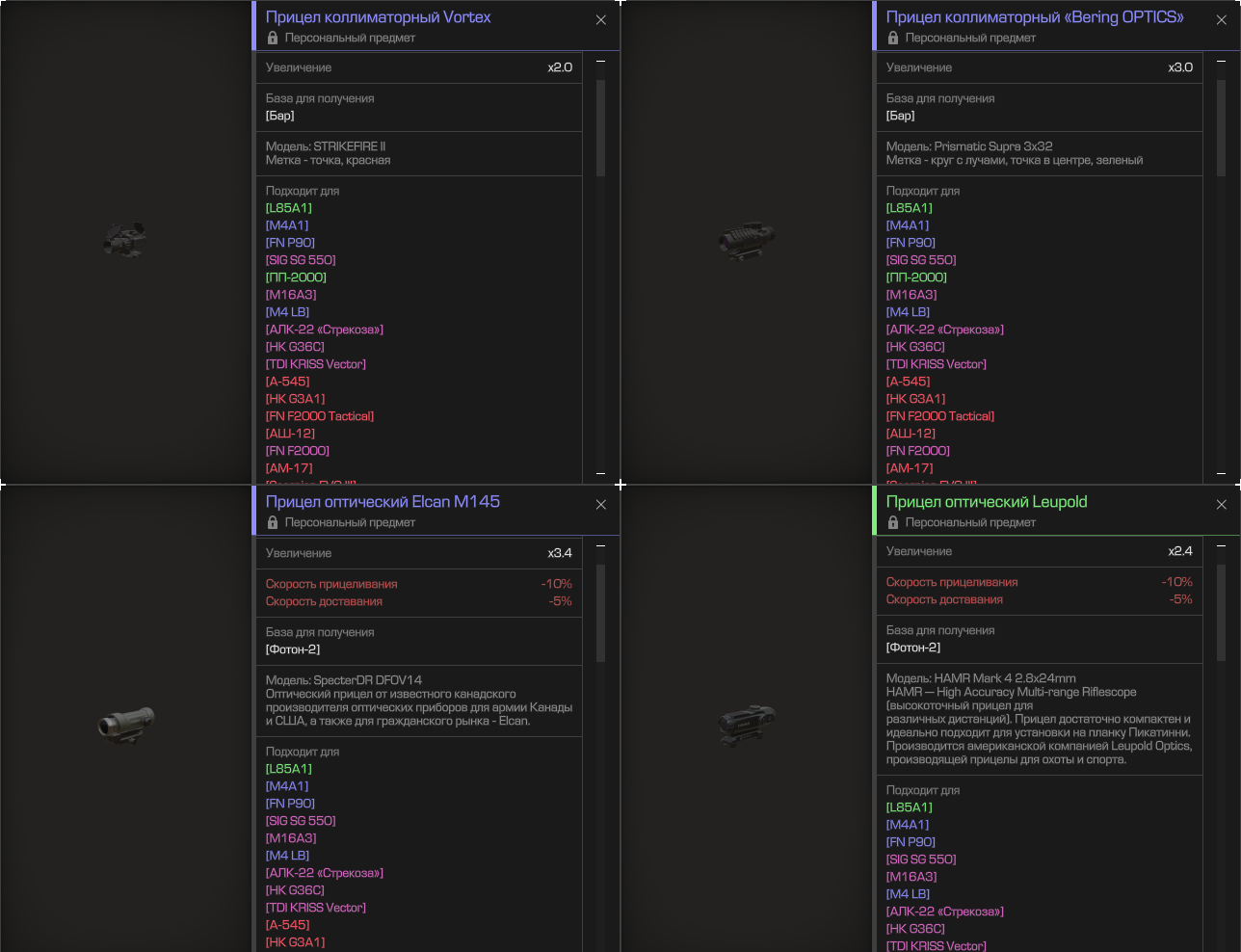
Task: Click the title 'Прицел оптический Leupold'
Action: click(987, 502)
